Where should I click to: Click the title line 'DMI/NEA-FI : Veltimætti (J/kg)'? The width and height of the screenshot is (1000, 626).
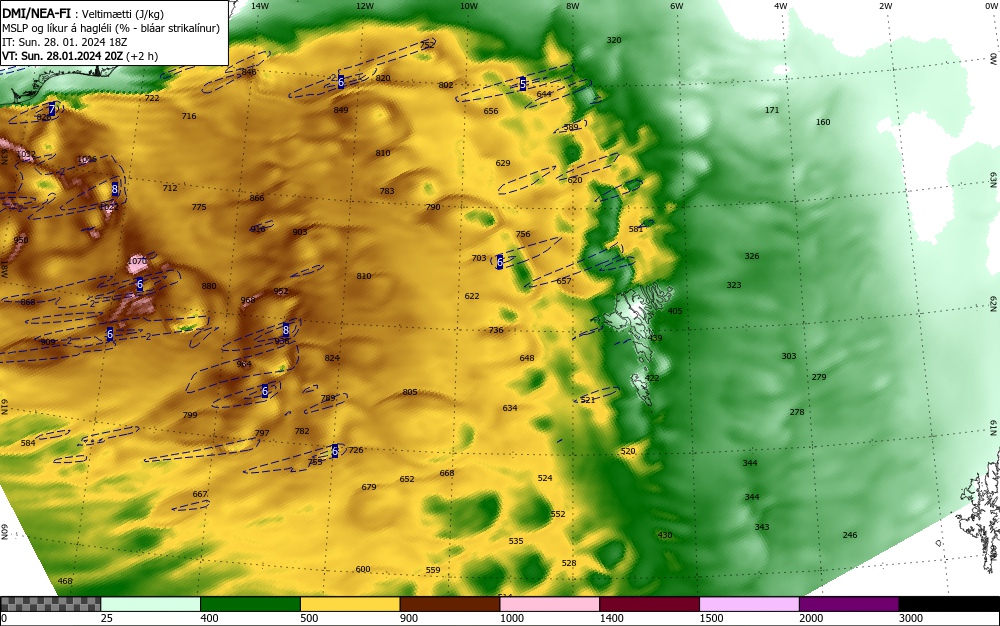tap(84, 14)
